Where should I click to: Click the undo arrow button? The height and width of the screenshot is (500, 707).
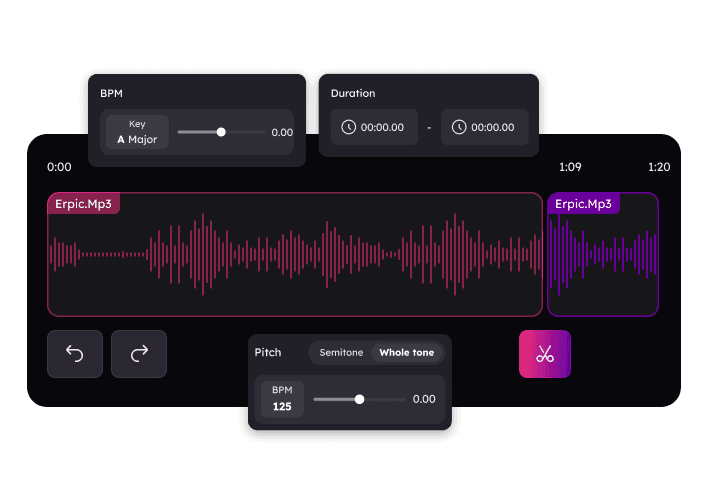[x=75, y=354]
